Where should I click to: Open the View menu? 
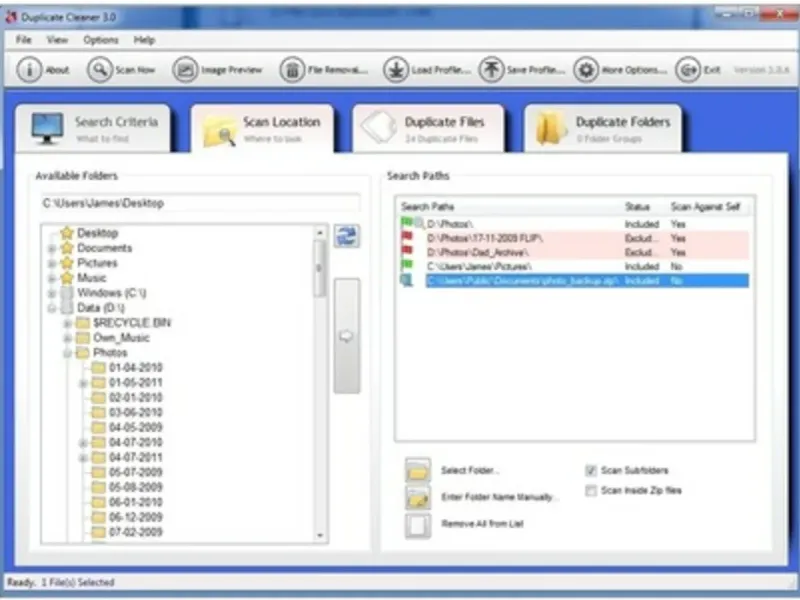[57, 40]
